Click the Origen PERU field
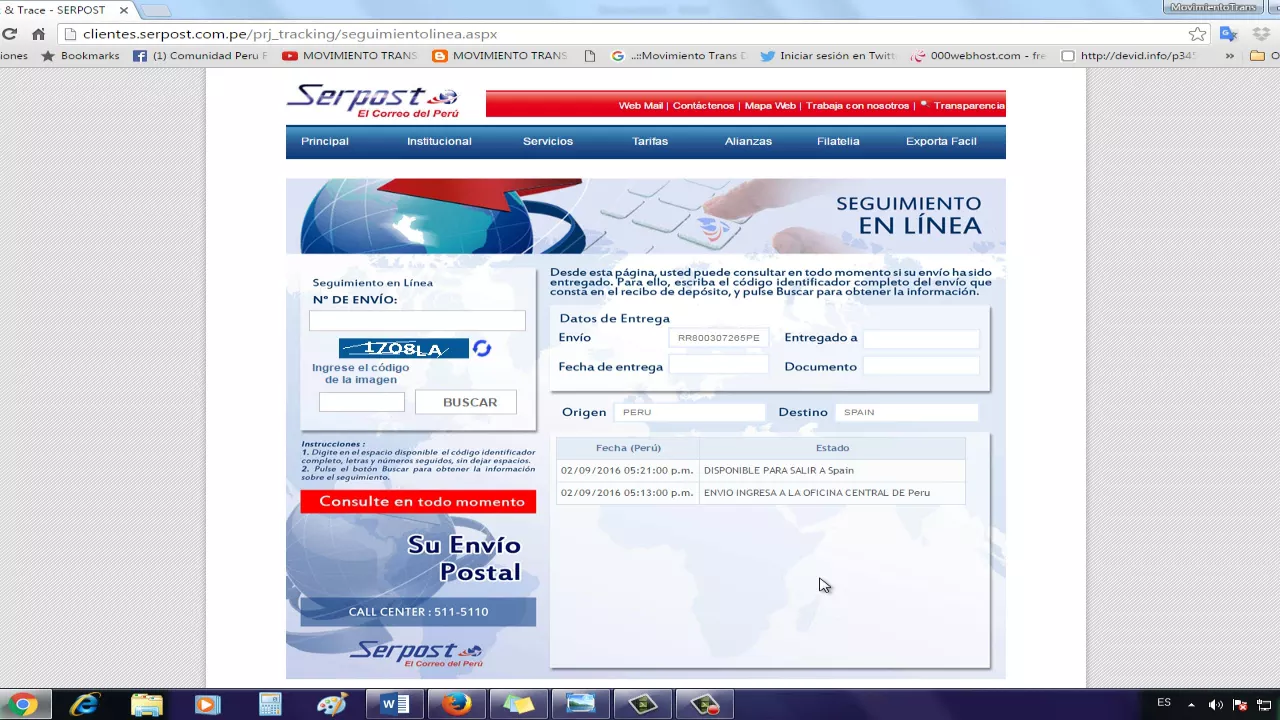This screenshot has height=720, width=1280. coord(690,412)
